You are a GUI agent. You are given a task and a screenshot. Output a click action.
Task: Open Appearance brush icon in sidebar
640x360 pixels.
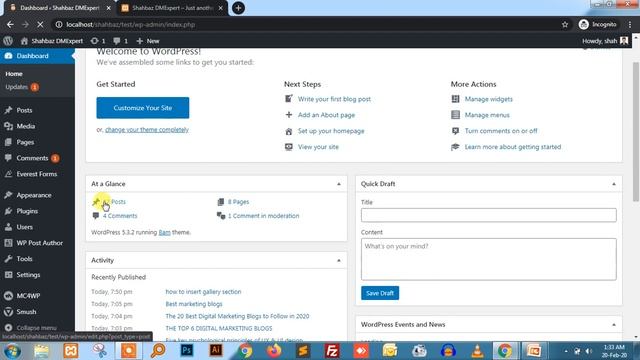pos(8,195)
